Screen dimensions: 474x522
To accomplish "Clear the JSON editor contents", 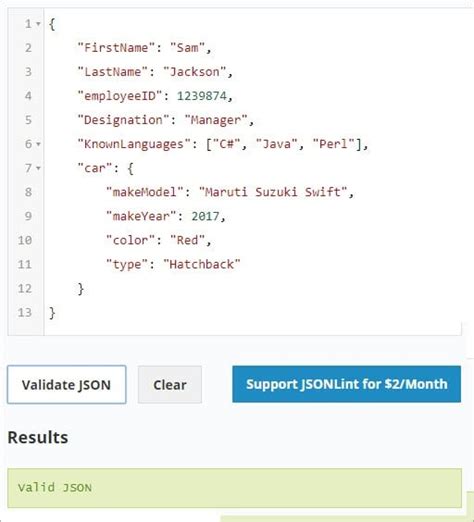I will coord(170,385).
